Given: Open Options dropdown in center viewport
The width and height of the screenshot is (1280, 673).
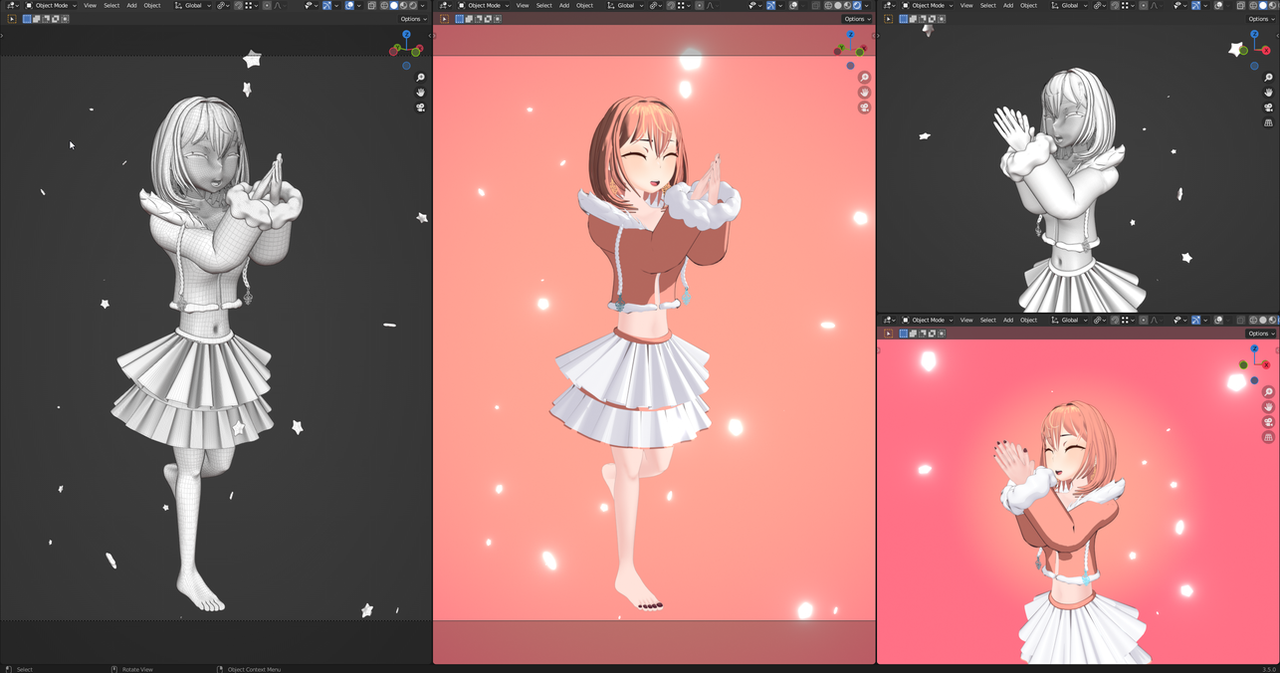Looking at the screenshot, I should (855, 19).
